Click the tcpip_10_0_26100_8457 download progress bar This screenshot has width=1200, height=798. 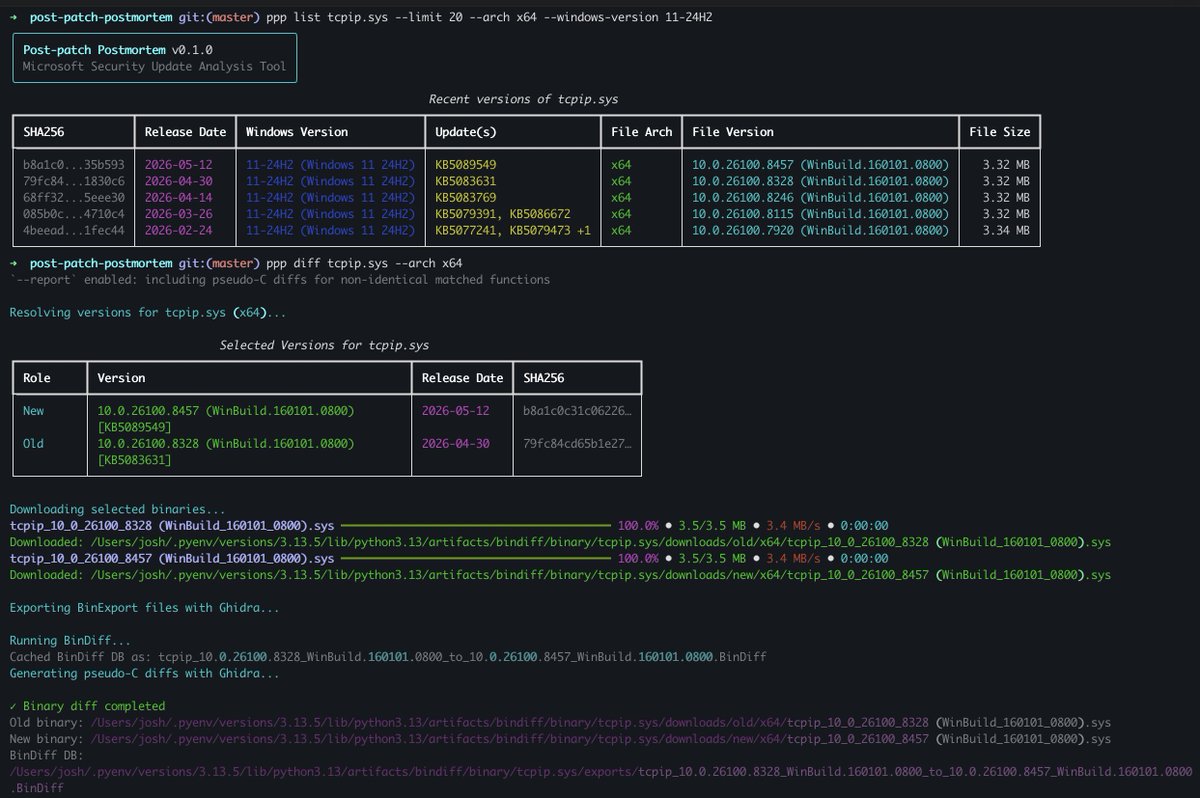(x=476, y=558)
